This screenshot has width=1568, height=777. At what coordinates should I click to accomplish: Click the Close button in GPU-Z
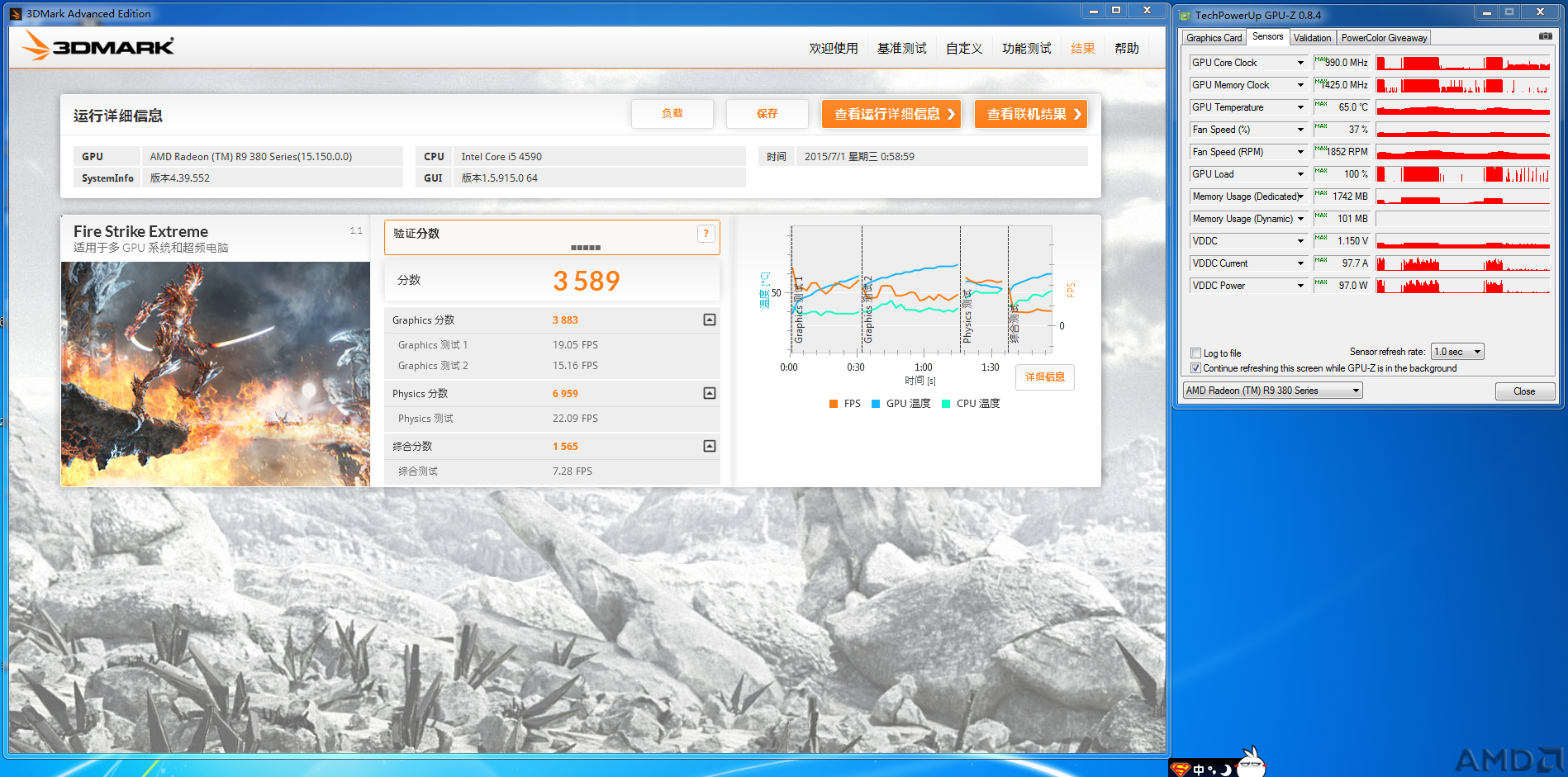pos(1524,391)
